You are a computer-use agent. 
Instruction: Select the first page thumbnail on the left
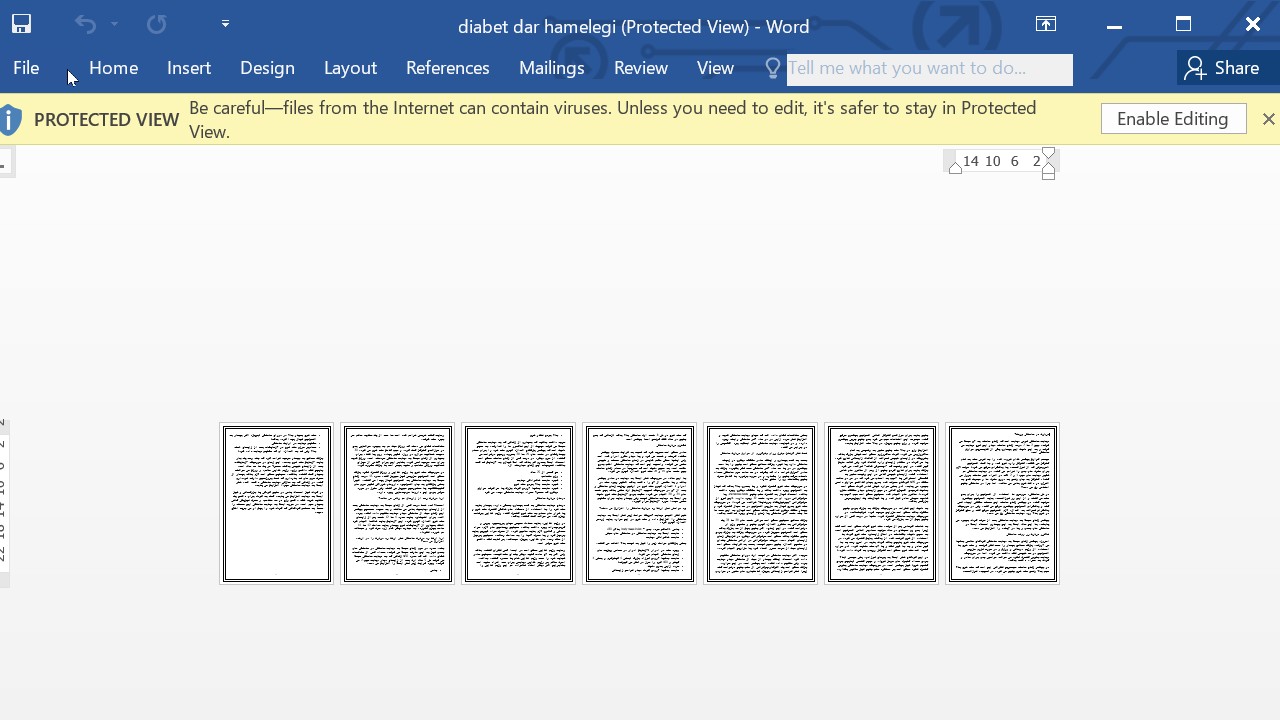(x=276, y=503)
